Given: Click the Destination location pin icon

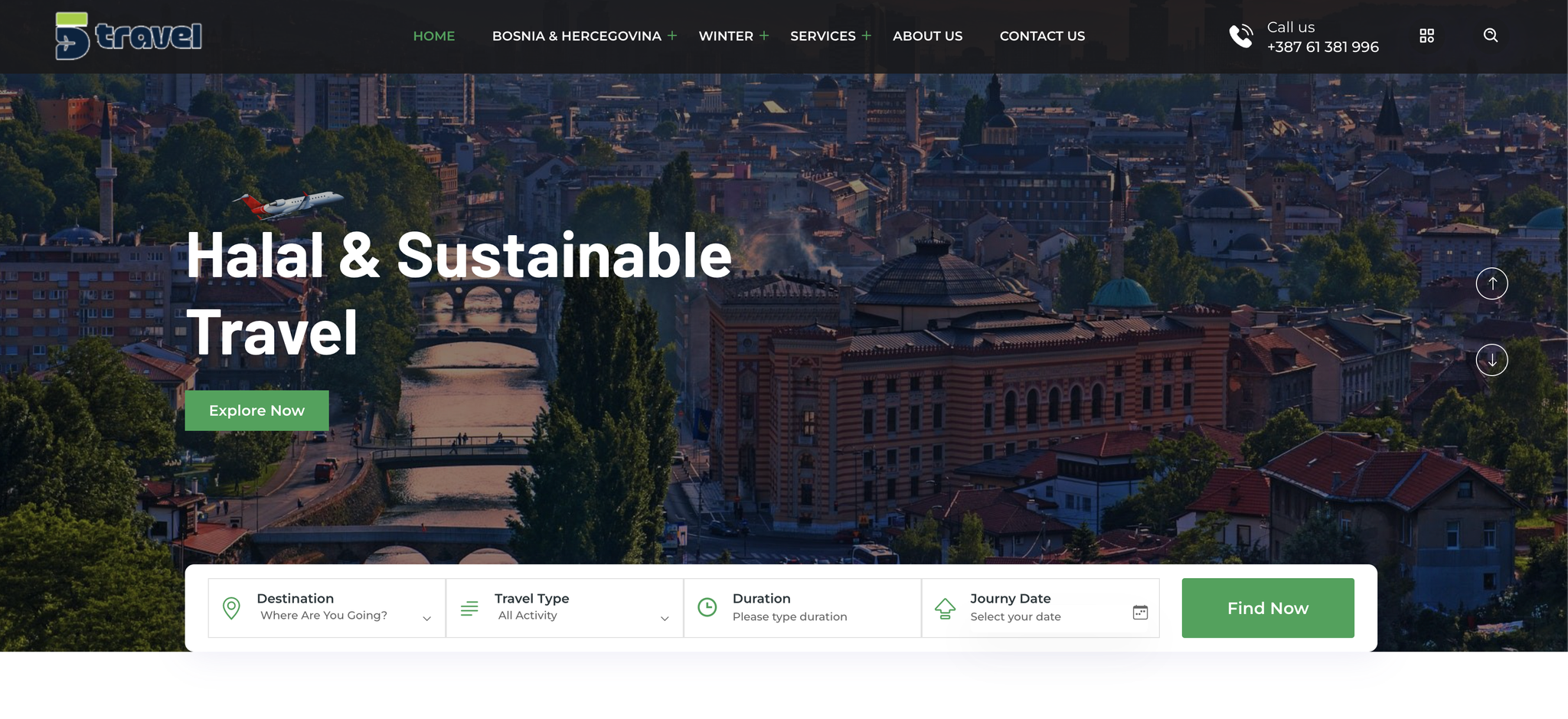Looking at the screenshot, I should click(231, 608).
